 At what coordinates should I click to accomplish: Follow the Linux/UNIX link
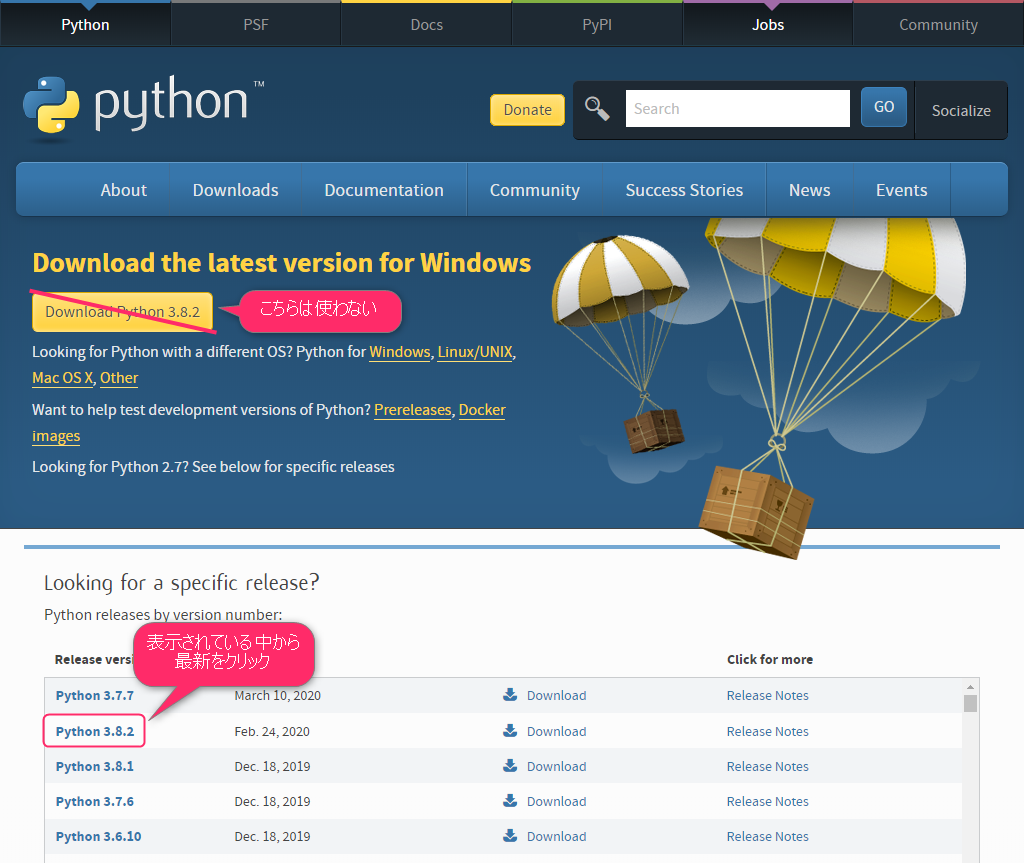[x=475, y=351]
